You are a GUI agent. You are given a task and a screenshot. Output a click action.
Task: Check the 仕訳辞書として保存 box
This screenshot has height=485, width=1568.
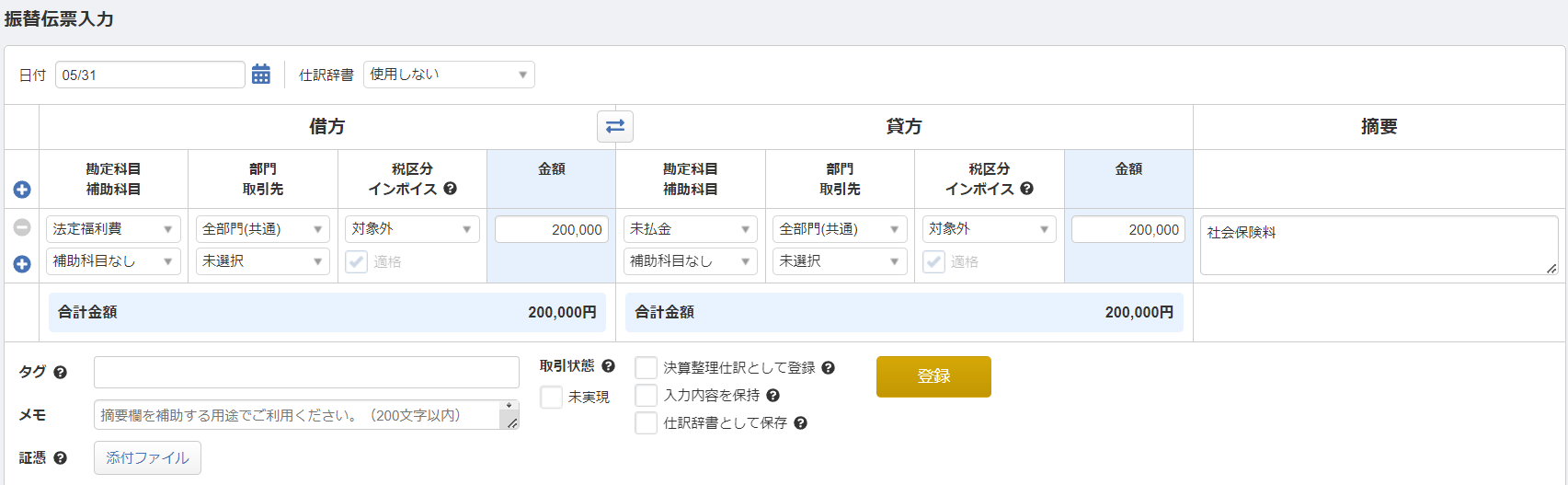coord(647,423)
